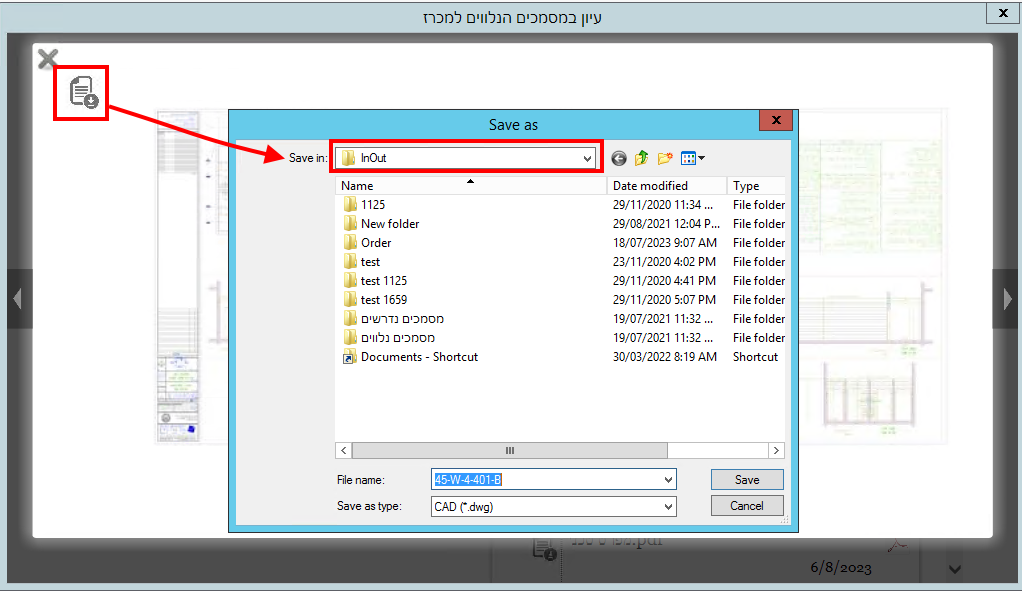The width and height of the screenshot is (1022, 591).
Task: Open the 'Save as type' CAD (*.dwg) dropdown
Action: (x=668, y=506)
